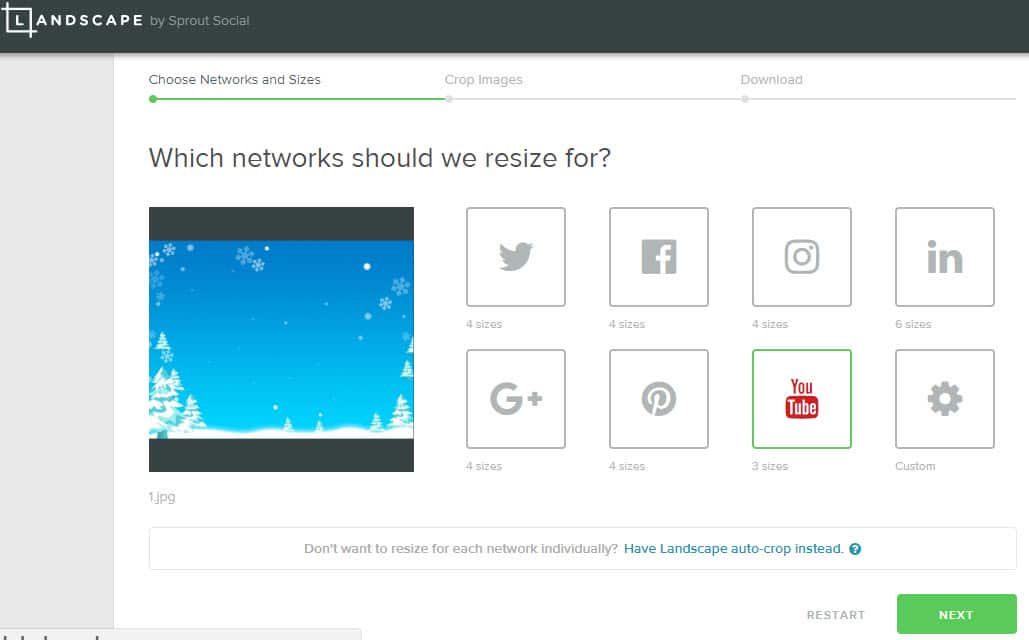Go to Choose Networks and Sizes step

[x=234, y=79]
